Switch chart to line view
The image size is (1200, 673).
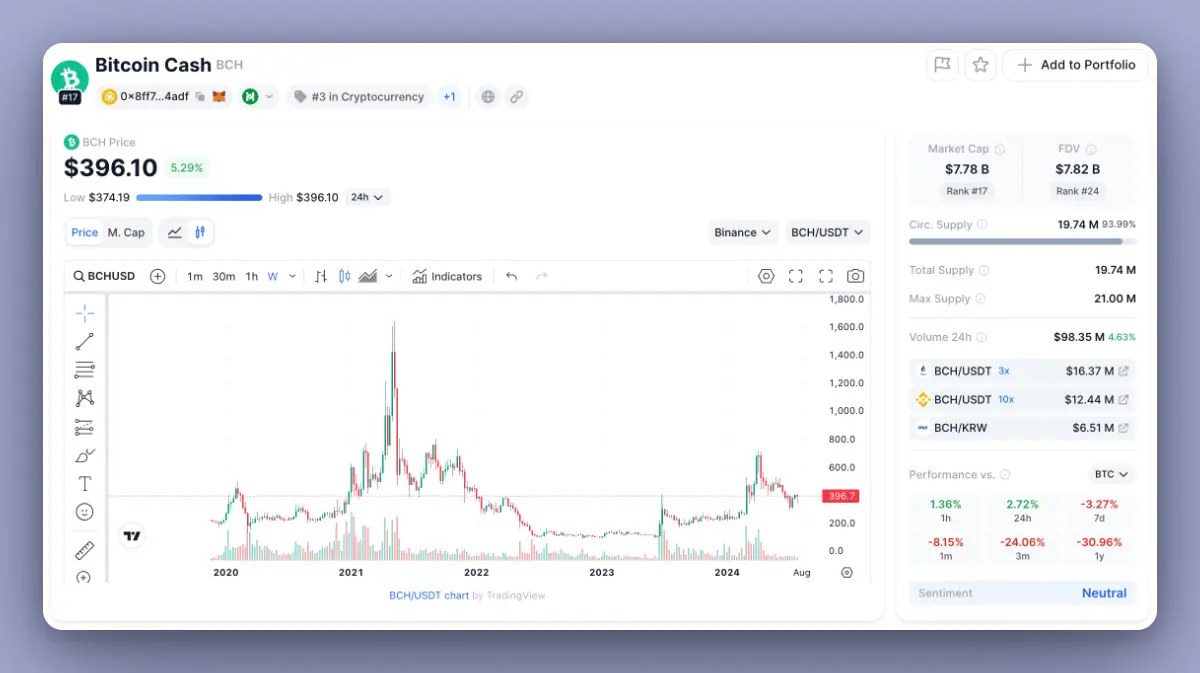click(175, 232)
